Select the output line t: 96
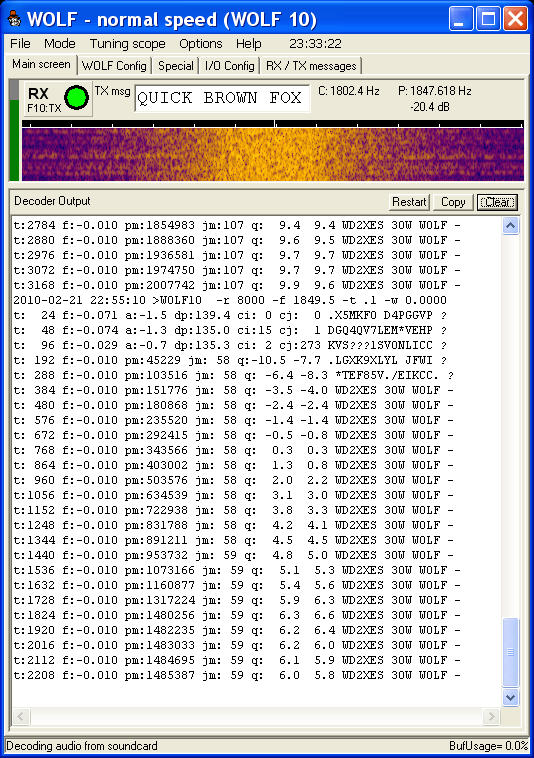The width and height of the screenshot is (534, 758). click(230, 345)
